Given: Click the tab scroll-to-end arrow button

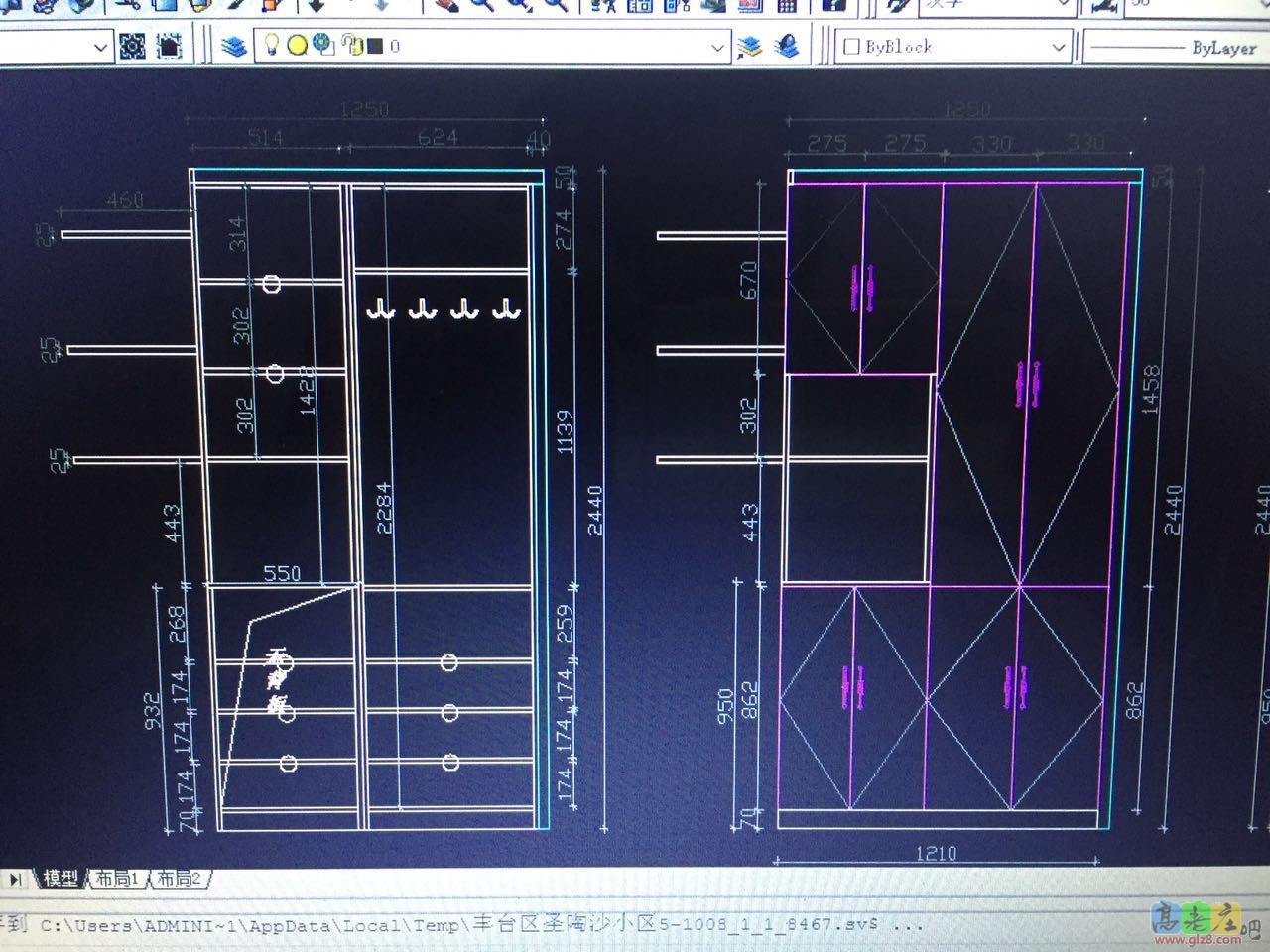Looking at the screenshot, I should (x=15, y=880).
